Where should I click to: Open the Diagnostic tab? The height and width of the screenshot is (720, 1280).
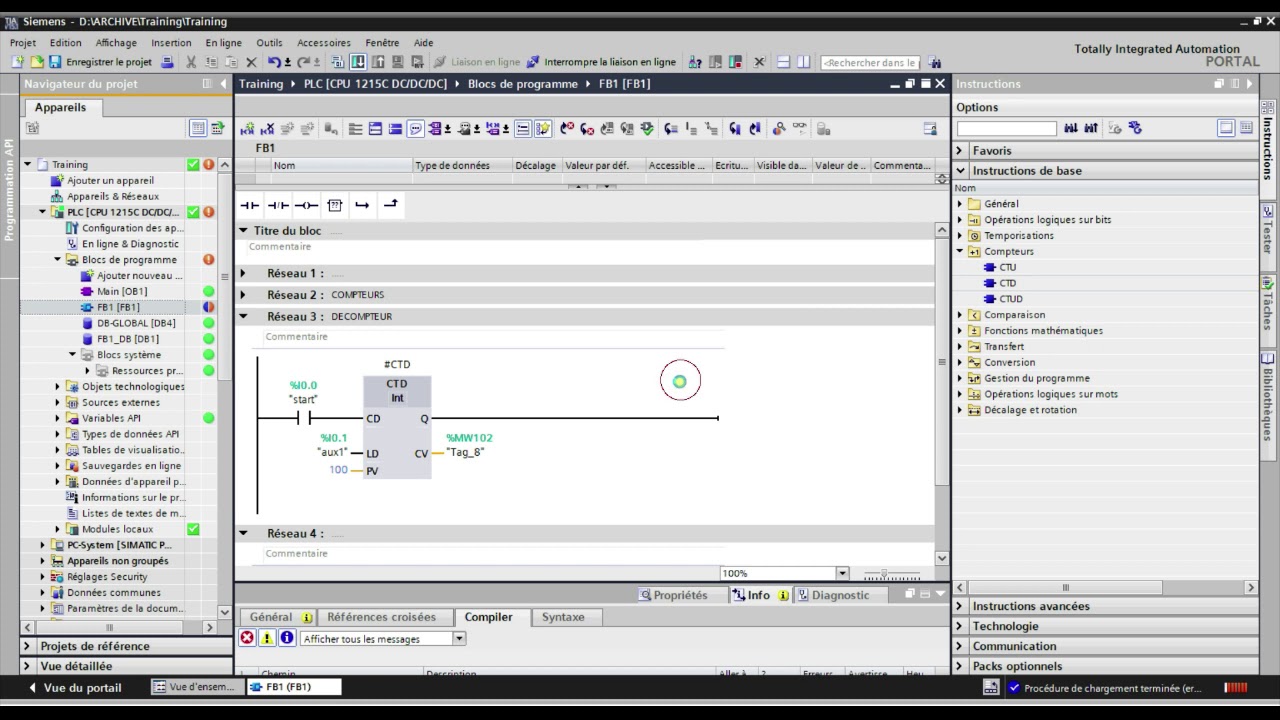tap(833, 595)
